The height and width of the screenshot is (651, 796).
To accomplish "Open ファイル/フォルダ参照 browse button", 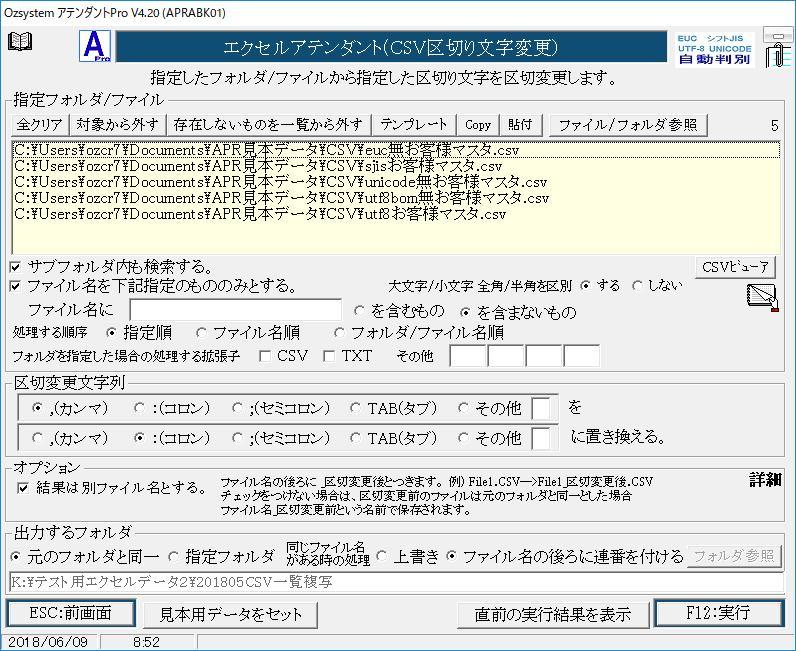I will tap(628, 125).
